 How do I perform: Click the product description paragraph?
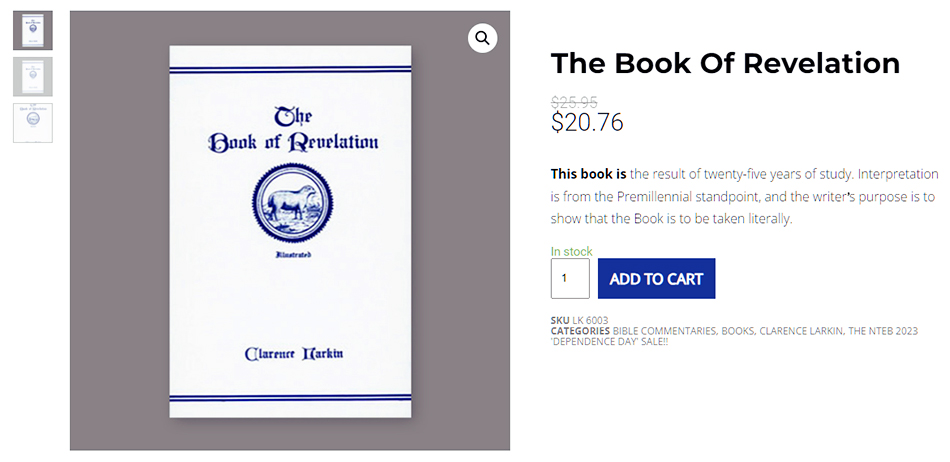[744, 196]
